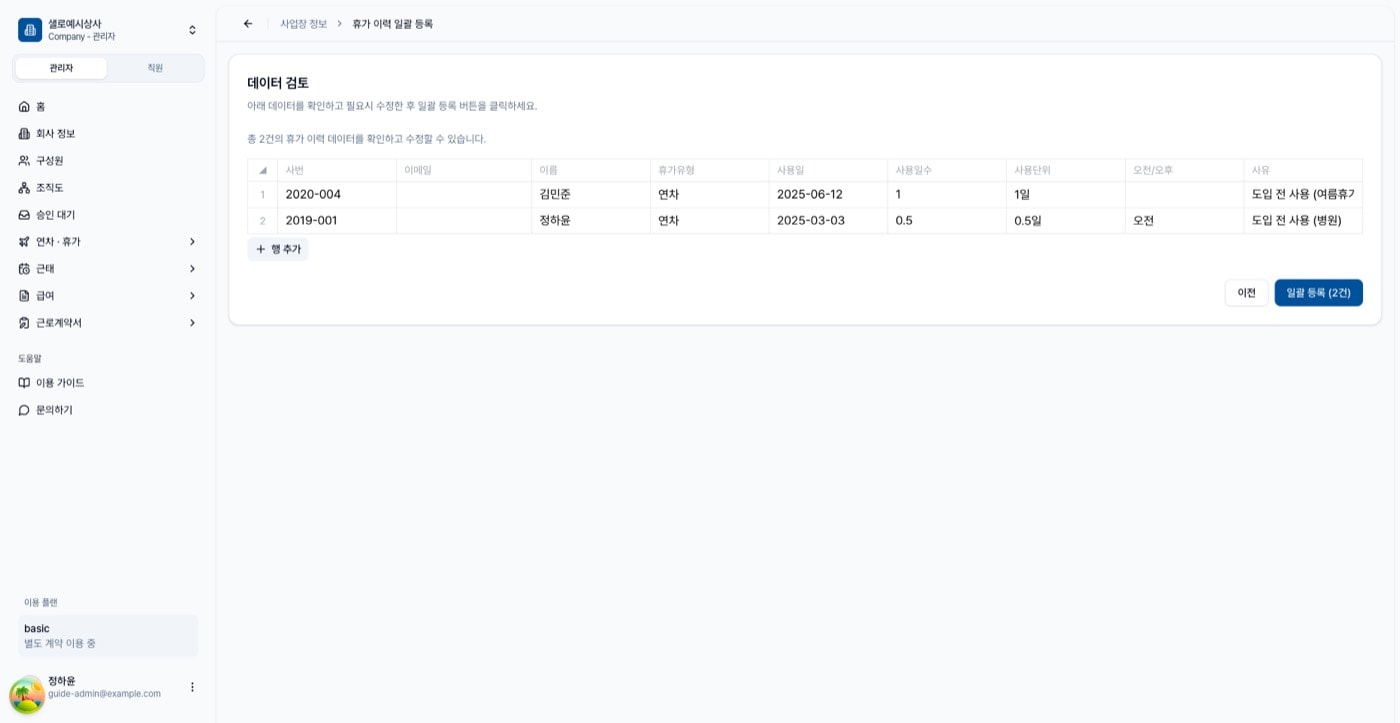Click the 2025-03-03 usage date cell
1400x723 pixels.
pyautogui.click(x=828, y=220)
